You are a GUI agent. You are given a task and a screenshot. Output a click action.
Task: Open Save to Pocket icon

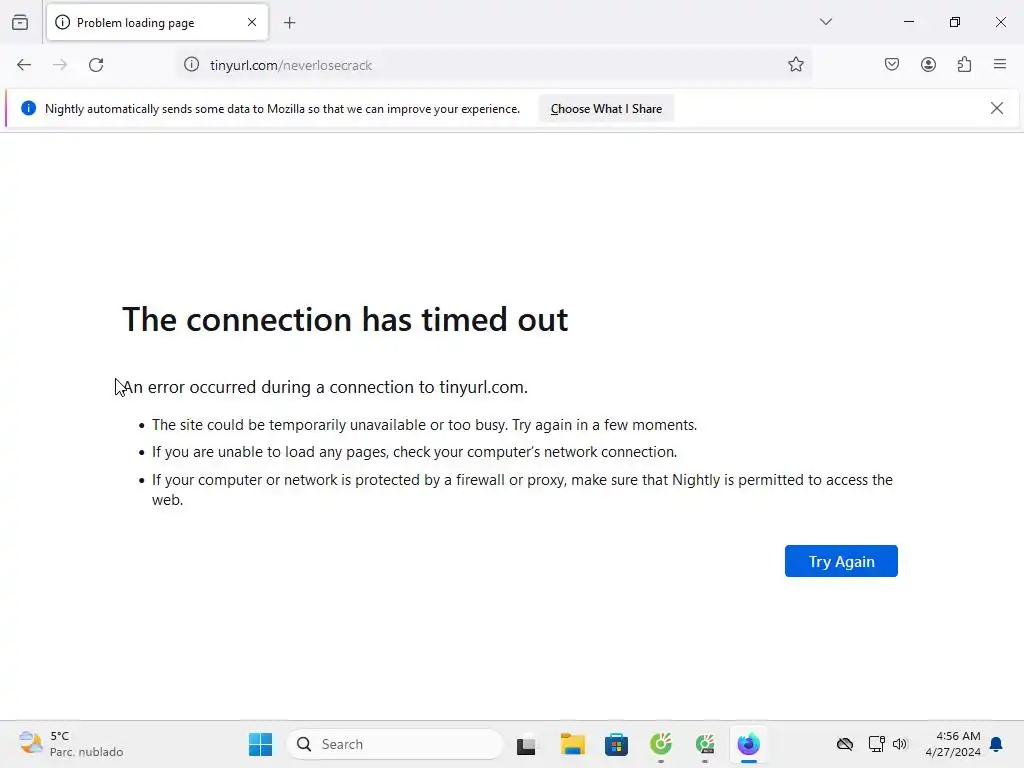tap(892, 65)
